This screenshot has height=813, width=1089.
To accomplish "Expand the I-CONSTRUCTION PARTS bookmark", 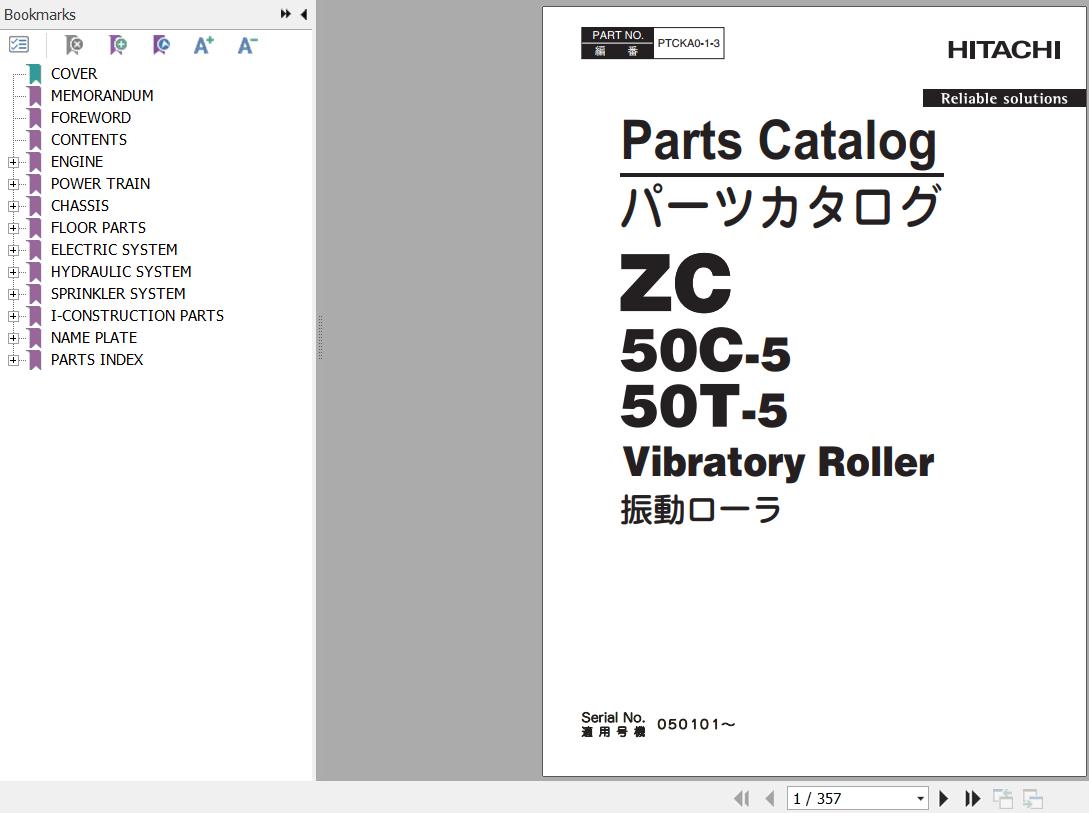I will (x=13, y=316).
